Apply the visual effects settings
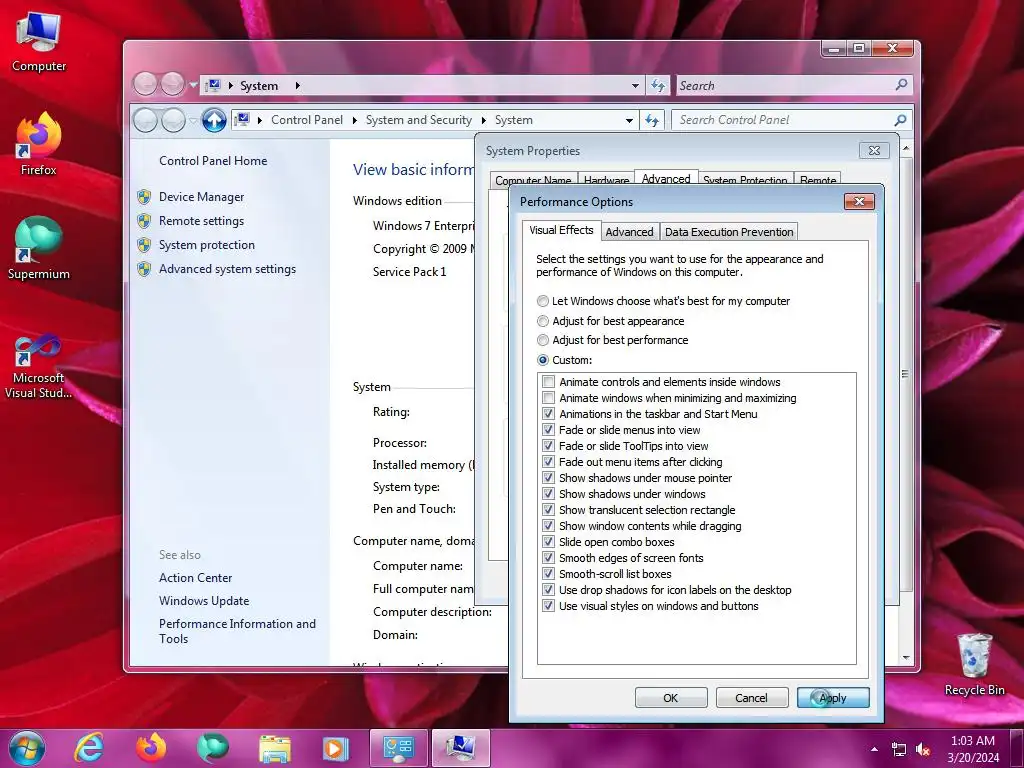This screenshot has width=1024, height=768. pyautogui.click(x=833, y=698)
